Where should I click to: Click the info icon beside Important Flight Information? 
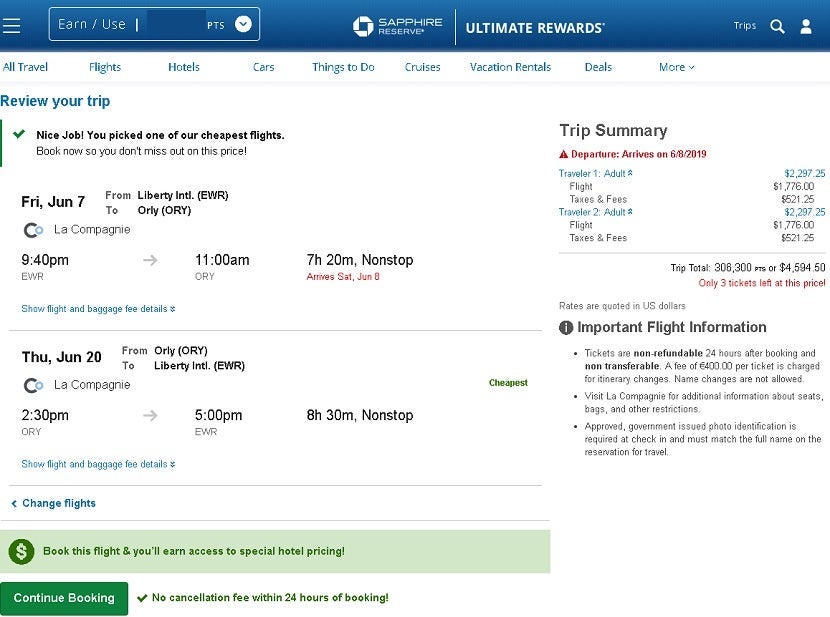[x=566, y=328]
